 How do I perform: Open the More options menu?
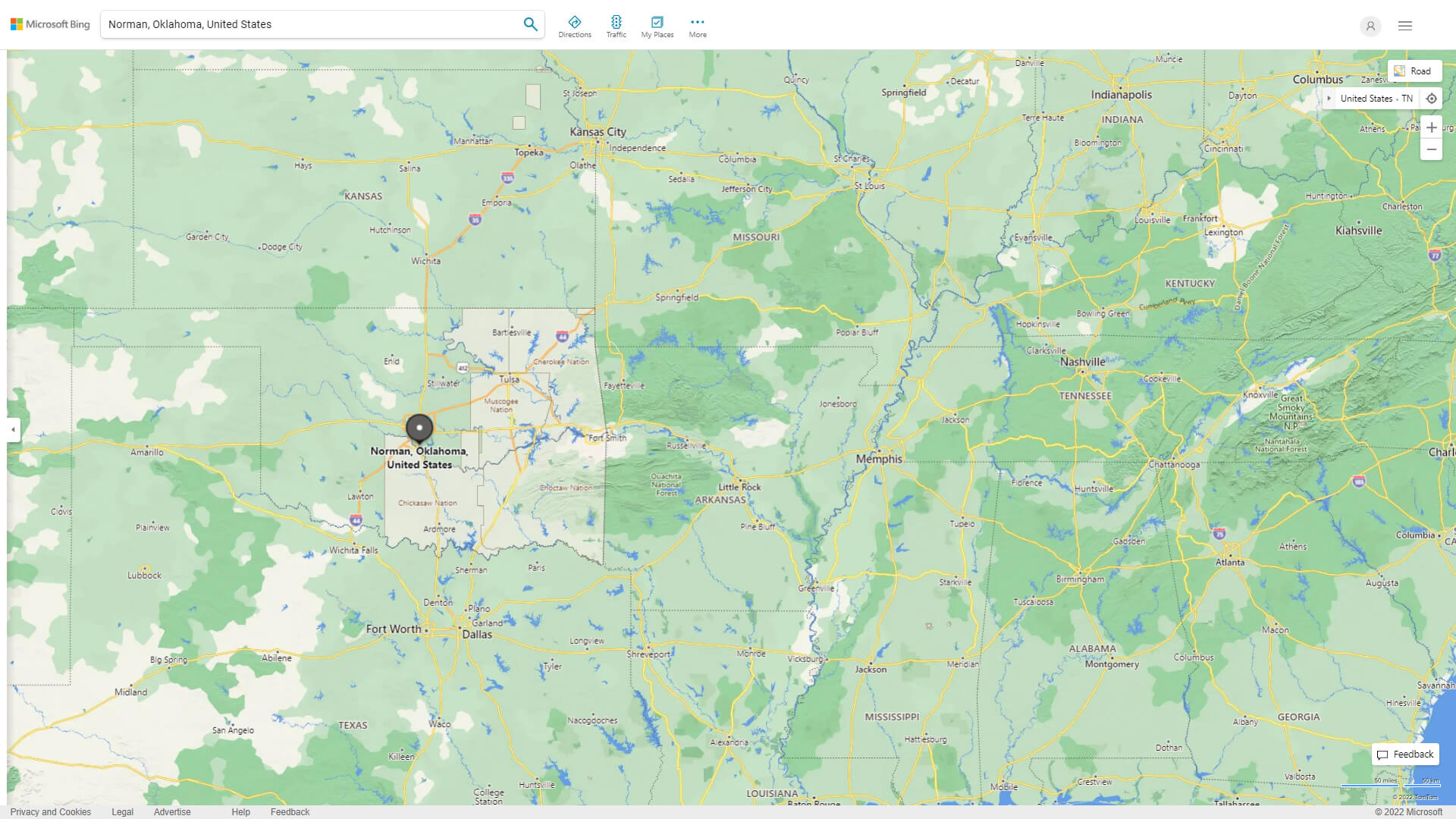(697, 25)
